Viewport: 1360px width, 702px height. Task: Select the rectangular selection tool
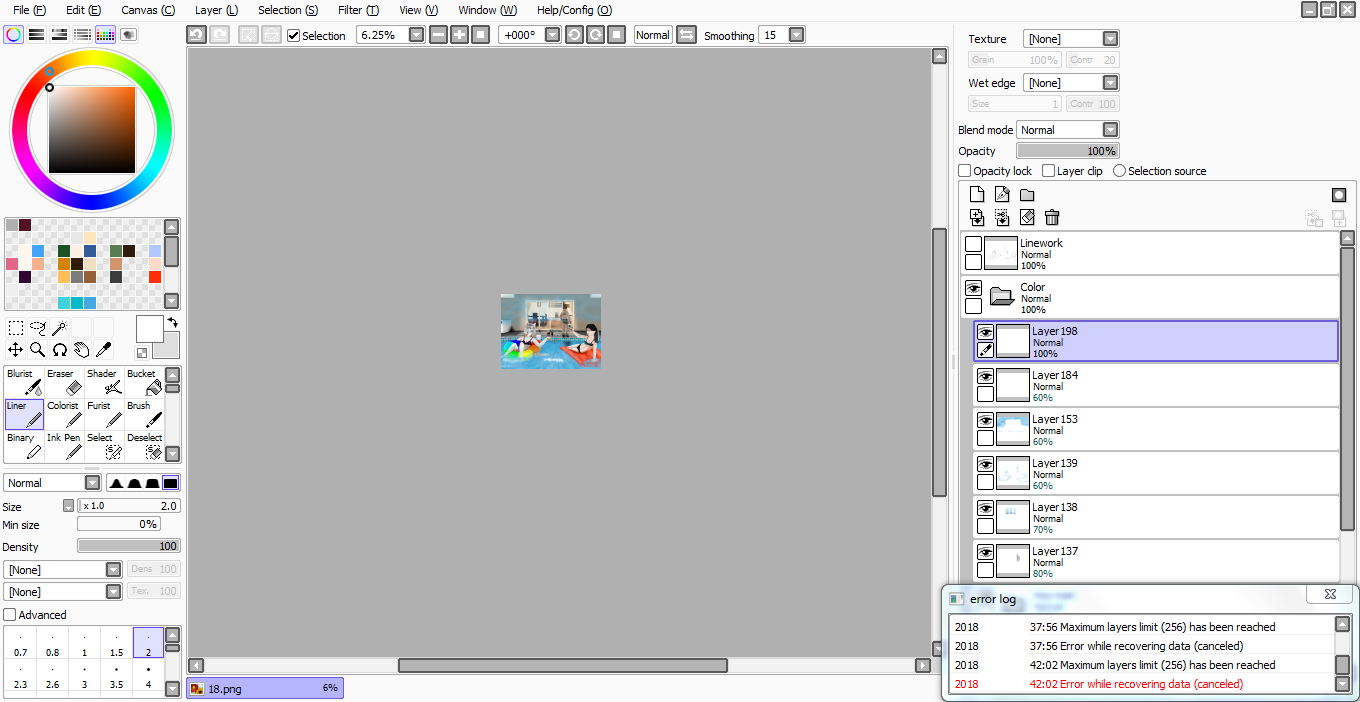pos(15,327)
